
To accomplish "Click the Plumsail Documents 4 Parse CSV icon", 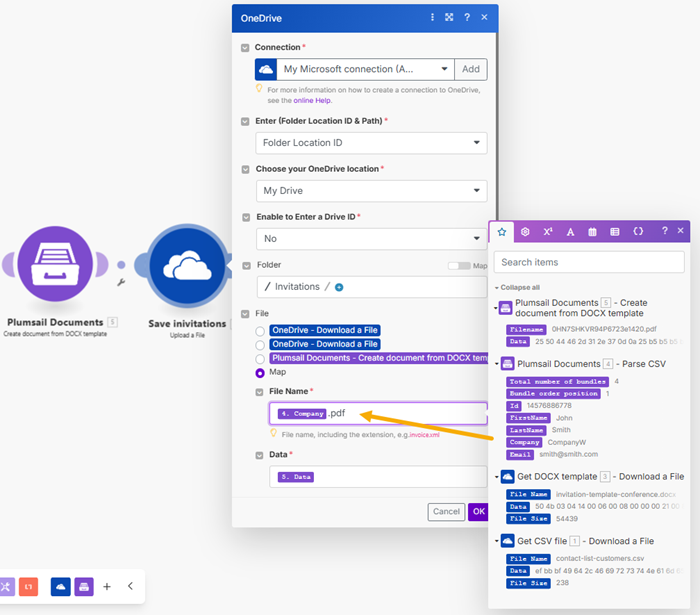I will coord(508,364).
